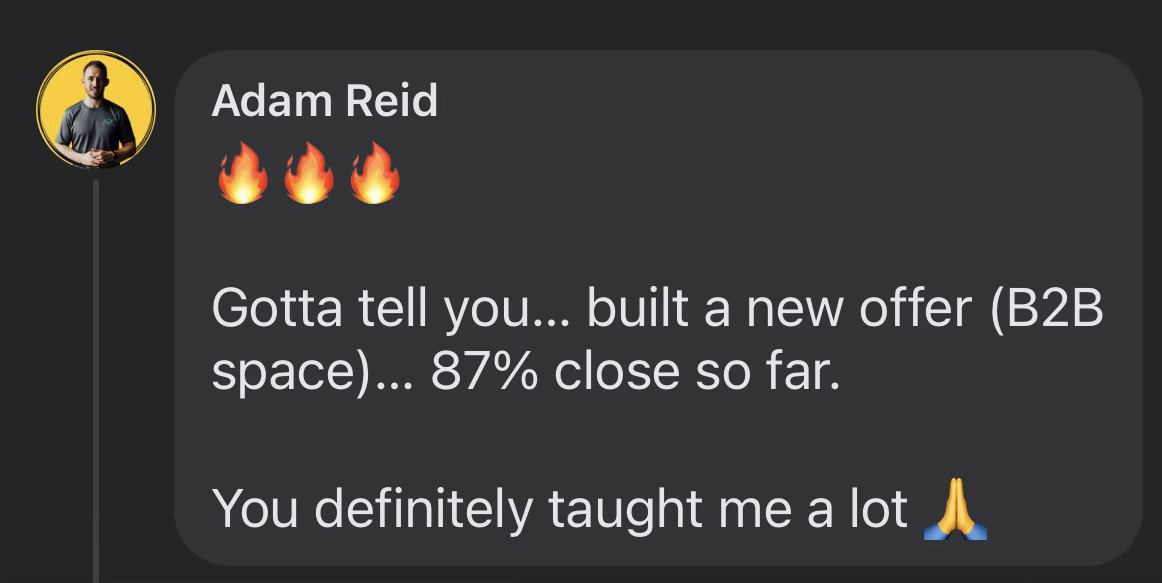Click the "(B2B" text in the comment

tap(1045, 311)
